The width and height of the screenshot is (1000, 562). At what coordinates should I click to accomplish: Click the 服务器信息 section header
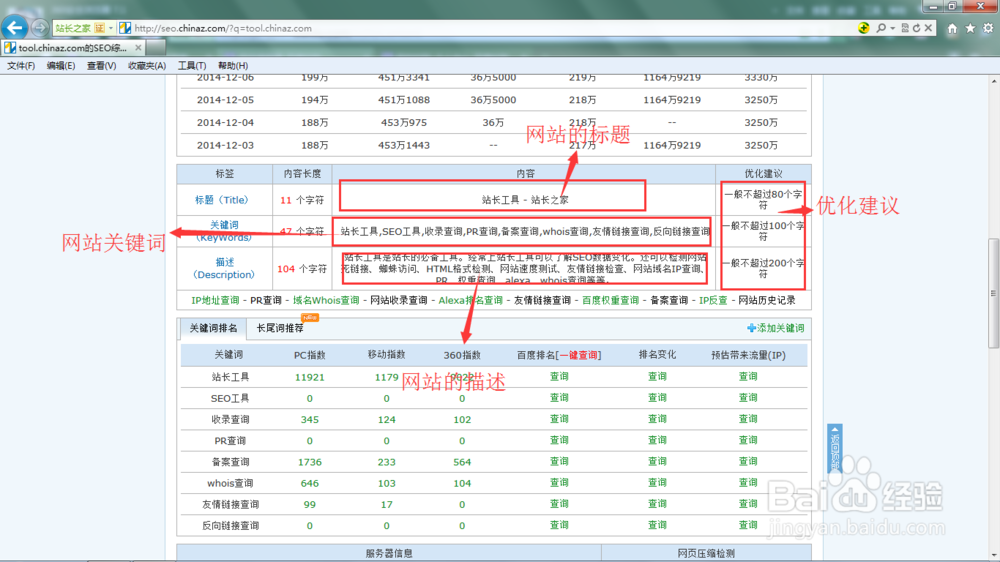click(x=389, y=553)
